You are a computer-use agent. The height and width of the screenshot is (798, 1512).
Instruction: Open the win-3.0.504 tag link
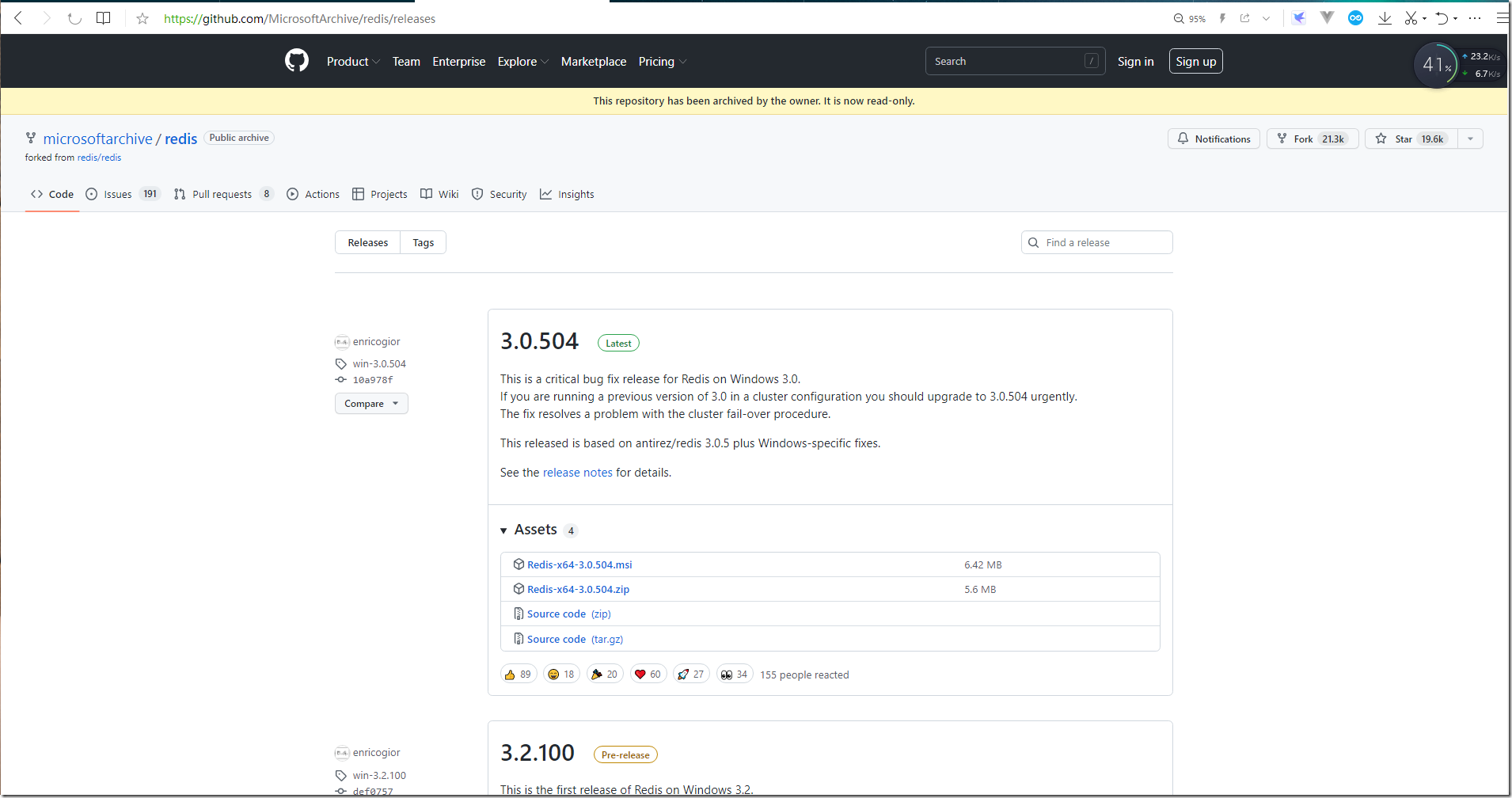[379, 363]
